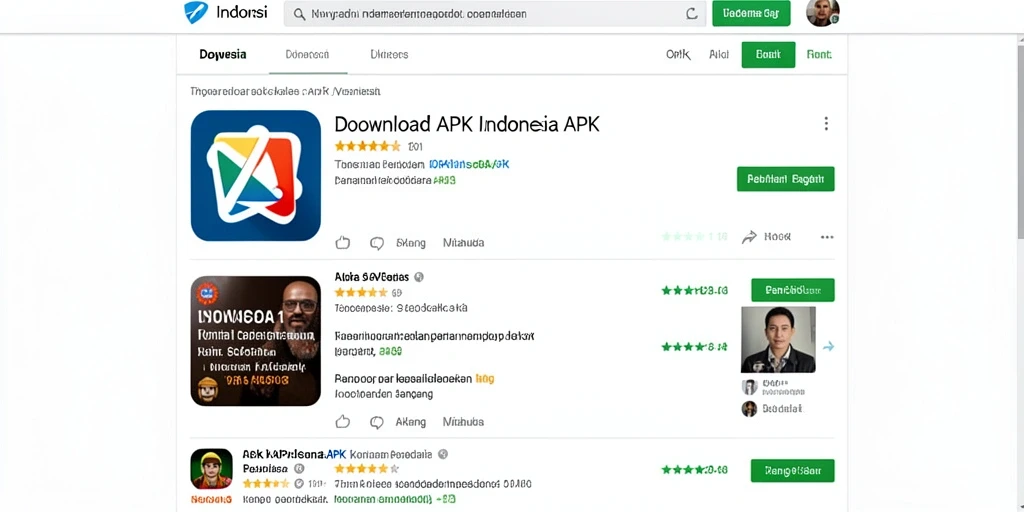Click the Indonsi site name in the header
Image resolution: width=1024 pixels, height=512 pixels.
click(241, 12)
